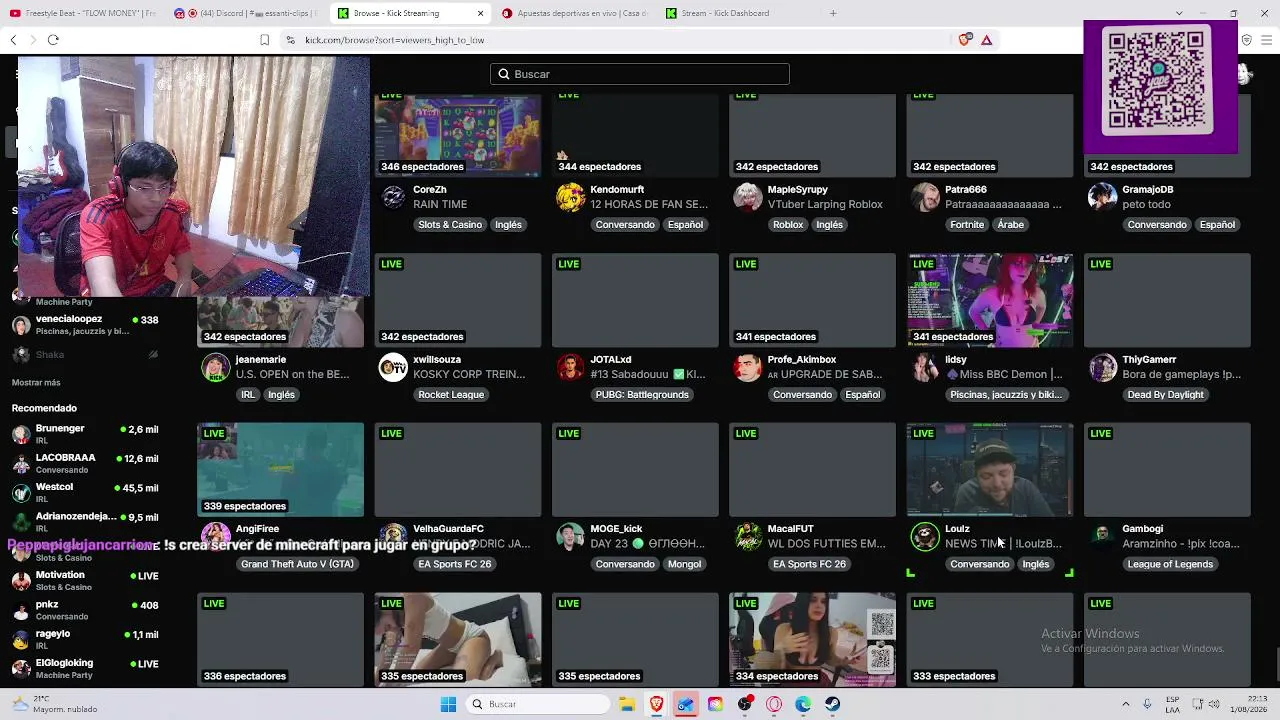Launch Steam from the taskbar
This screenshot has height=720, width=1280.
click(832, 704)
